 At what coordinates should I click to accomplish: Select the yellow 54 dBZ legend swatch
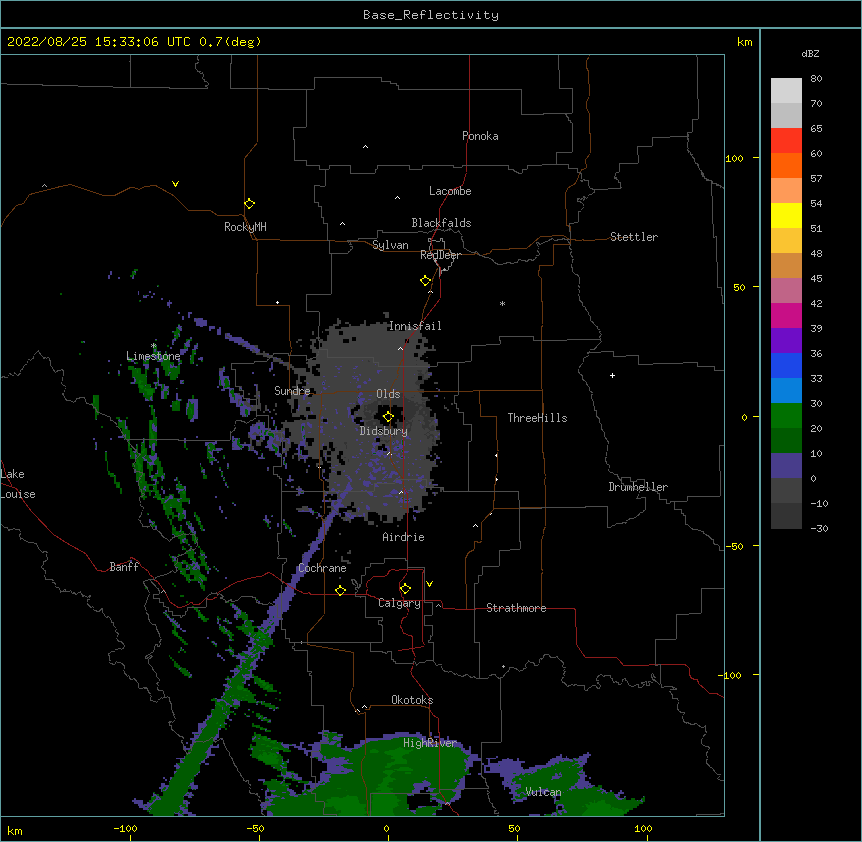click(x=786, y=215)
